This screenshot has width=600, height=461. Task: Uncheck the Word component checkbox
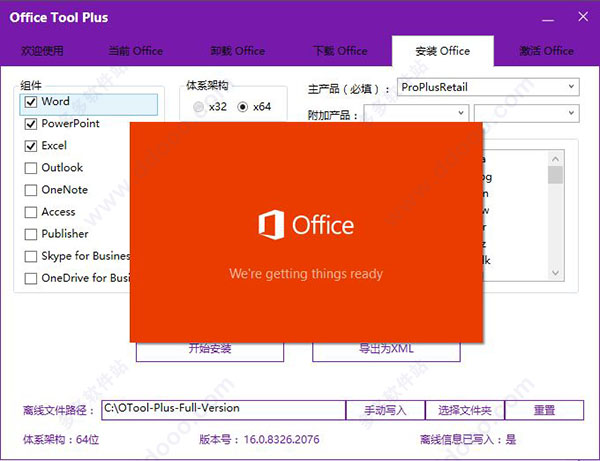(x=31, y=102)
